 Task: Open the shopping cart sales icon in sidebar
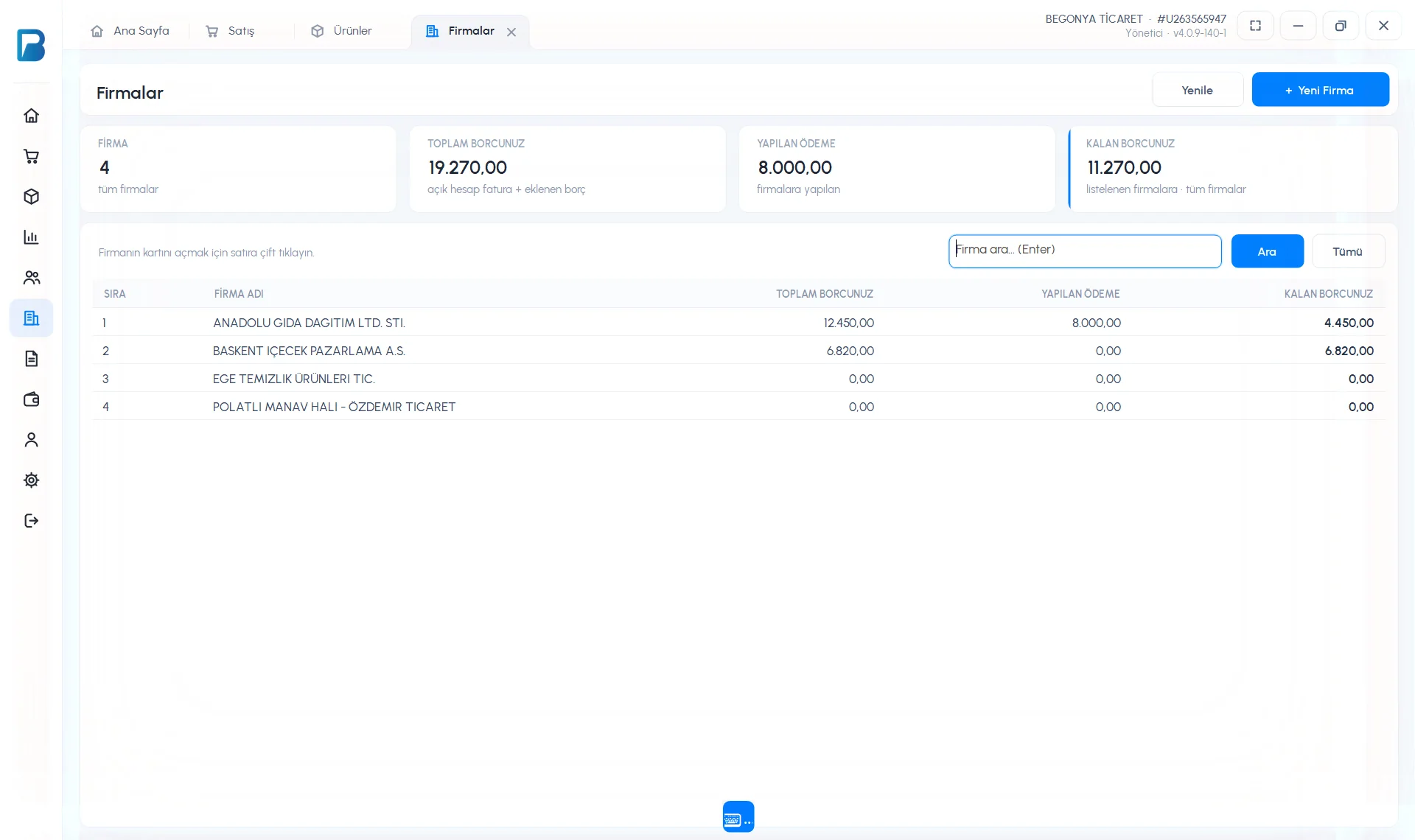pyautogui.click(x=31, y=156)
